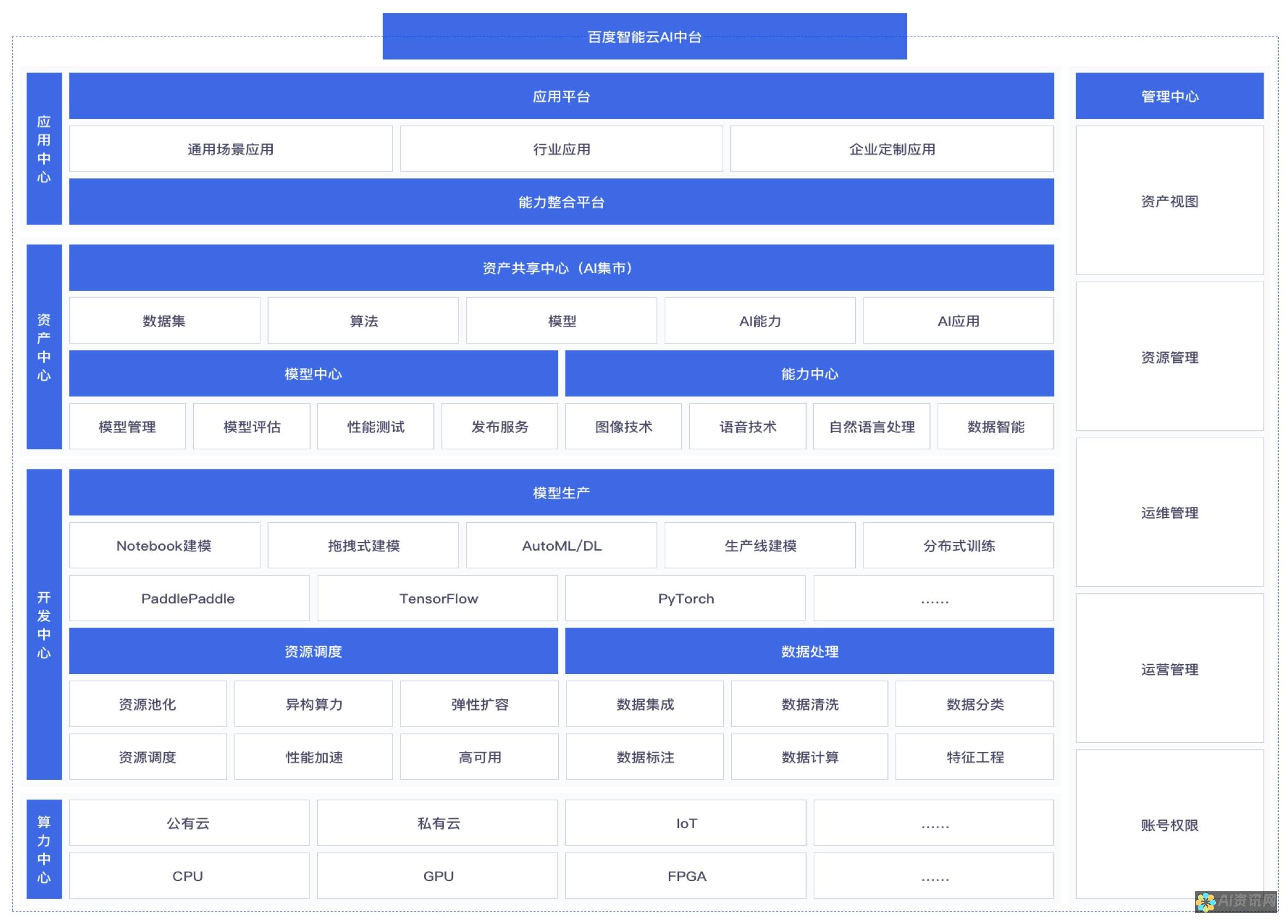Select the PaddlePaddle framework tab

coord(189,599)
